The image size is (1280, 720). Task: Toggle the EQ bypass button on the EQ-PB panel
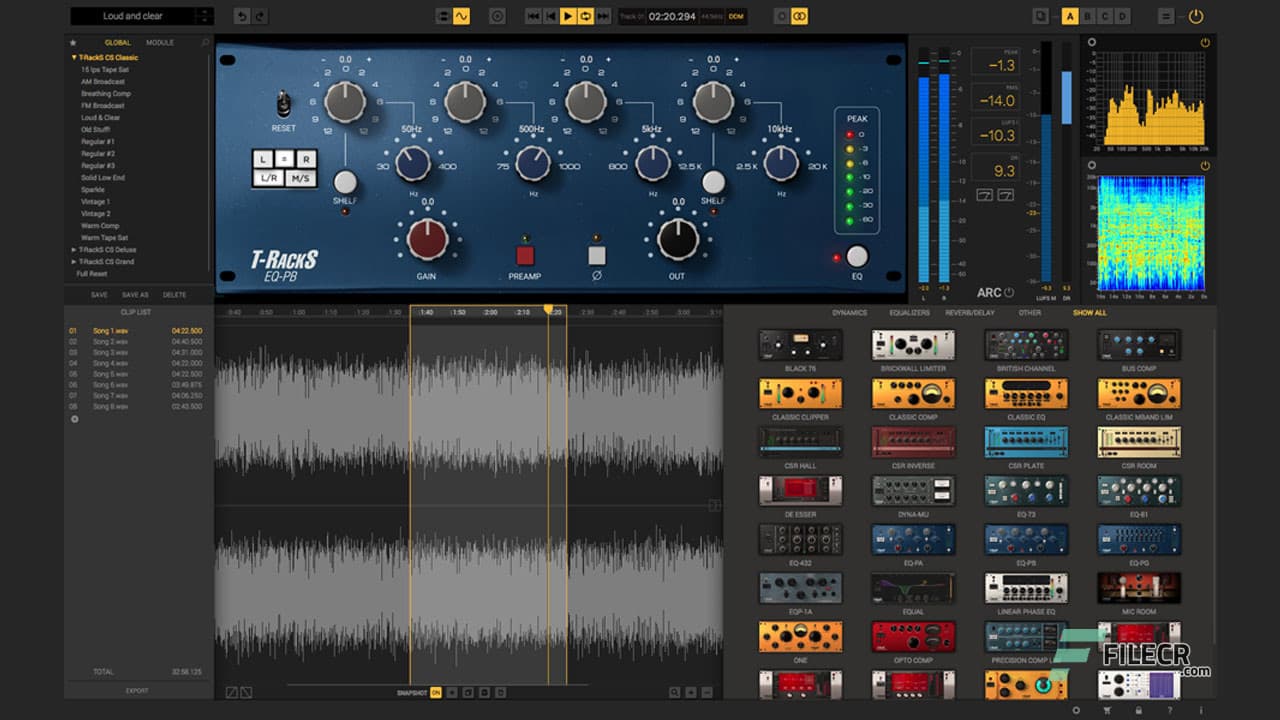point(856,255)
